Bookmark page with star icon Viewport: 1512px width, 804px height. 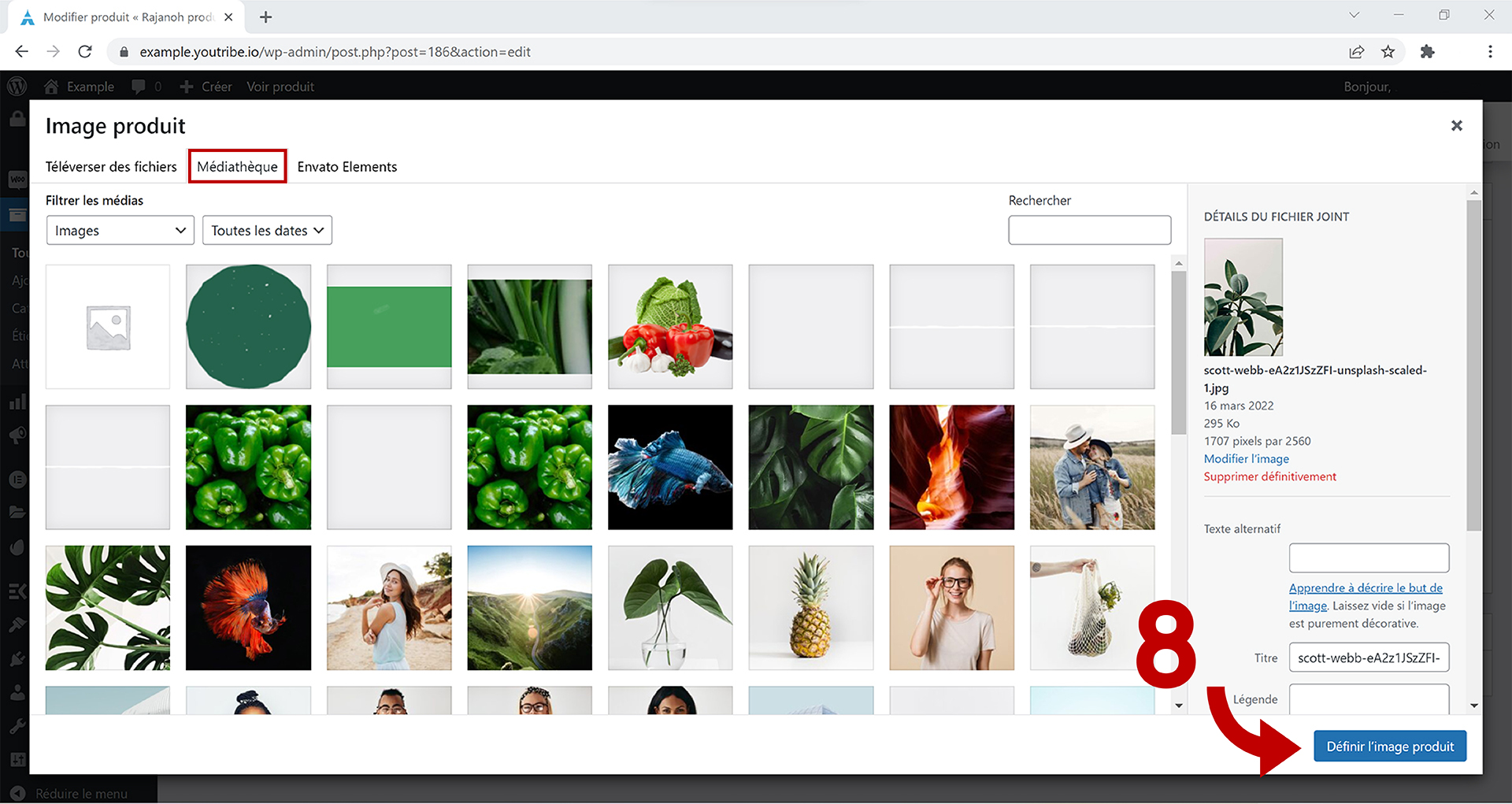(1388, 52)
